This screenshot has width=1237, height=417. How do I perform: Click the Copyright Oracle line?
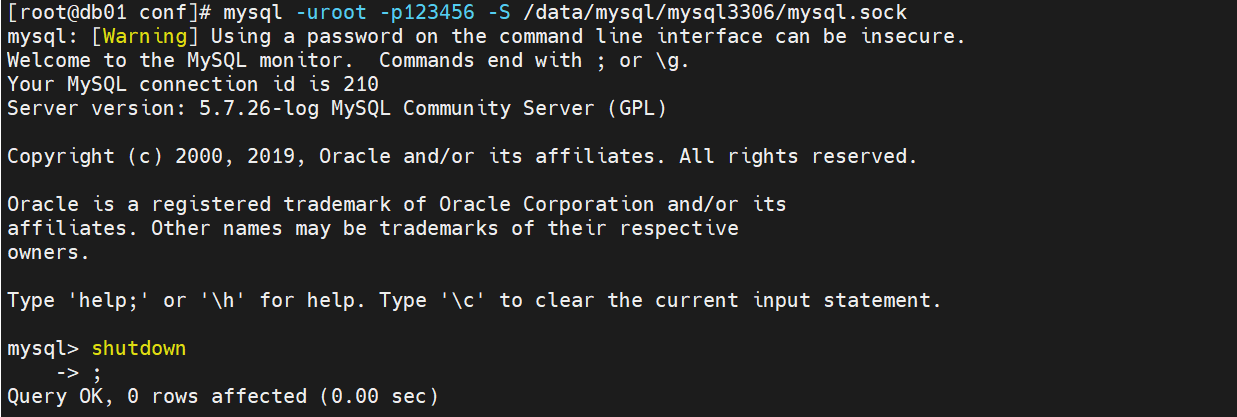[462, 156]
